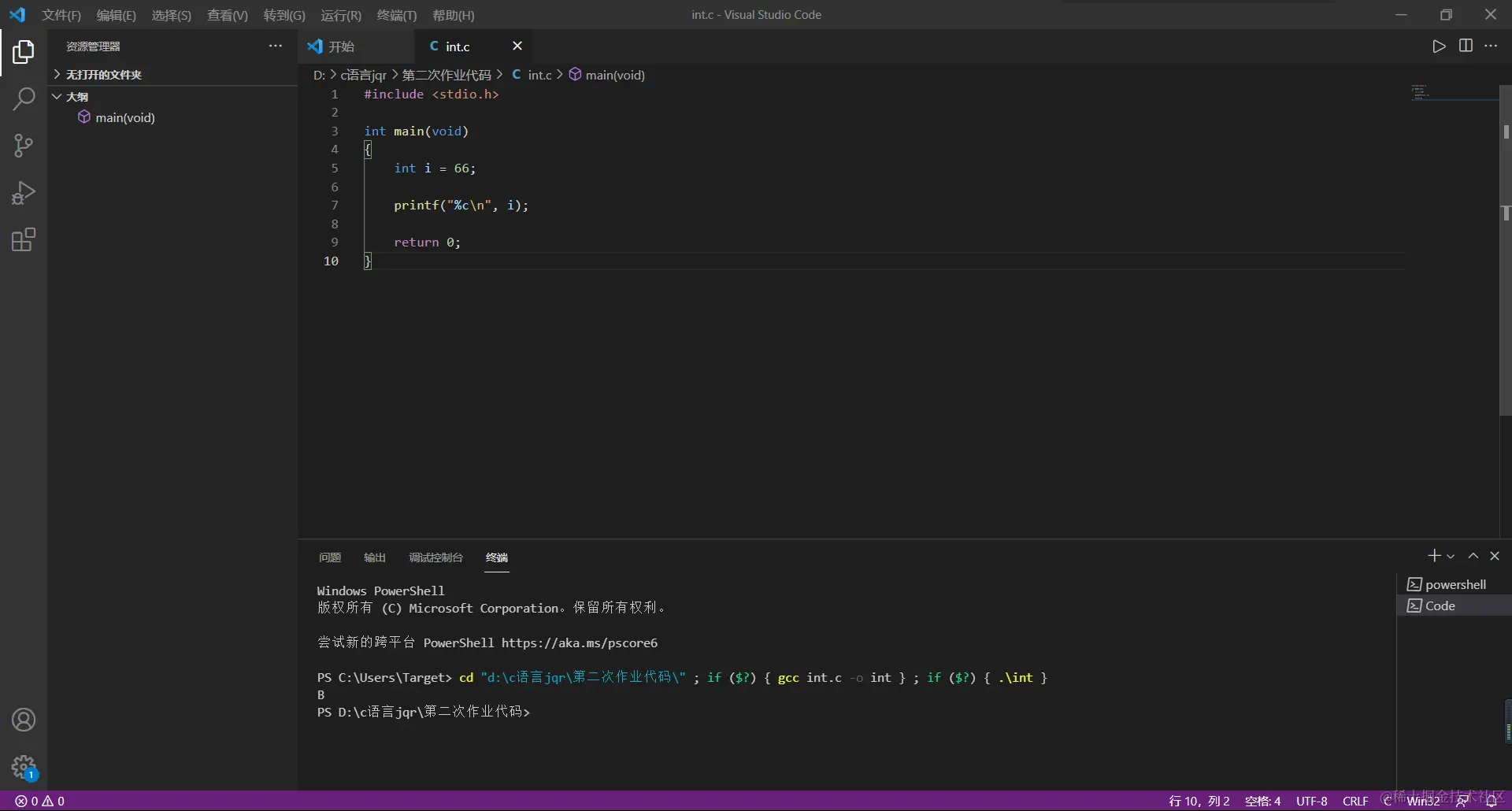Collapse the 大纲 outline section

173,97
